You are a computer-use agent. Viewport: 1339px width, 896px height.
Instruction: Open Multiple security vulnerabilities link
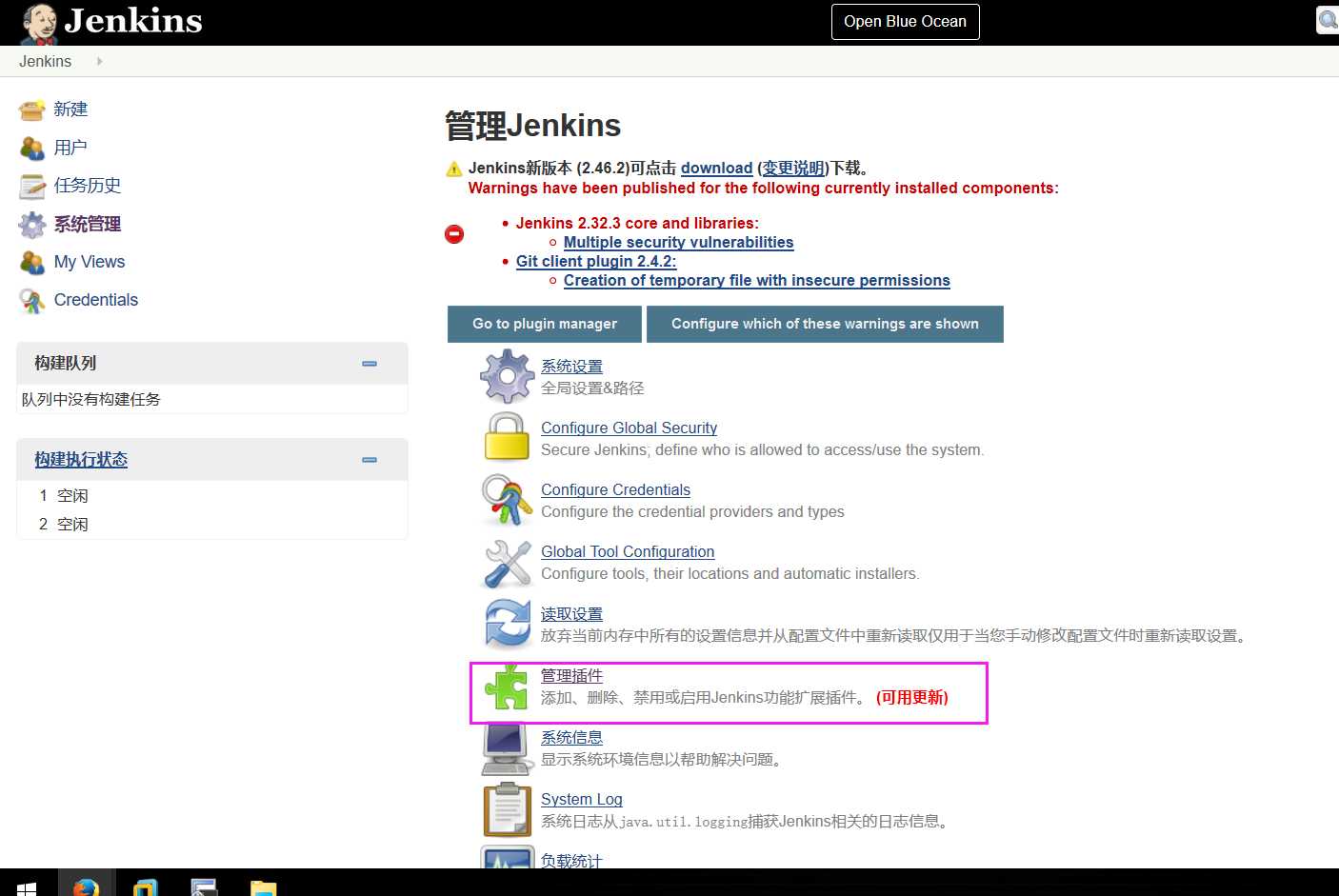(x=678, y=243)
